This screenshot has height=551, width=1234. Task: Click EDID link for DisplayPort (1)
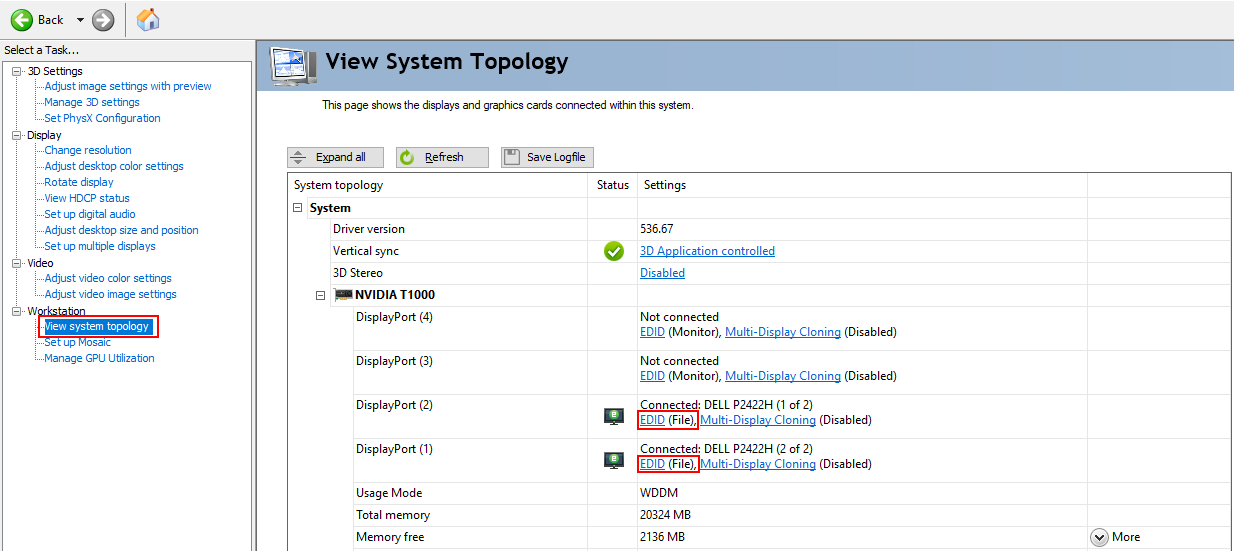(x=652, y=464)
